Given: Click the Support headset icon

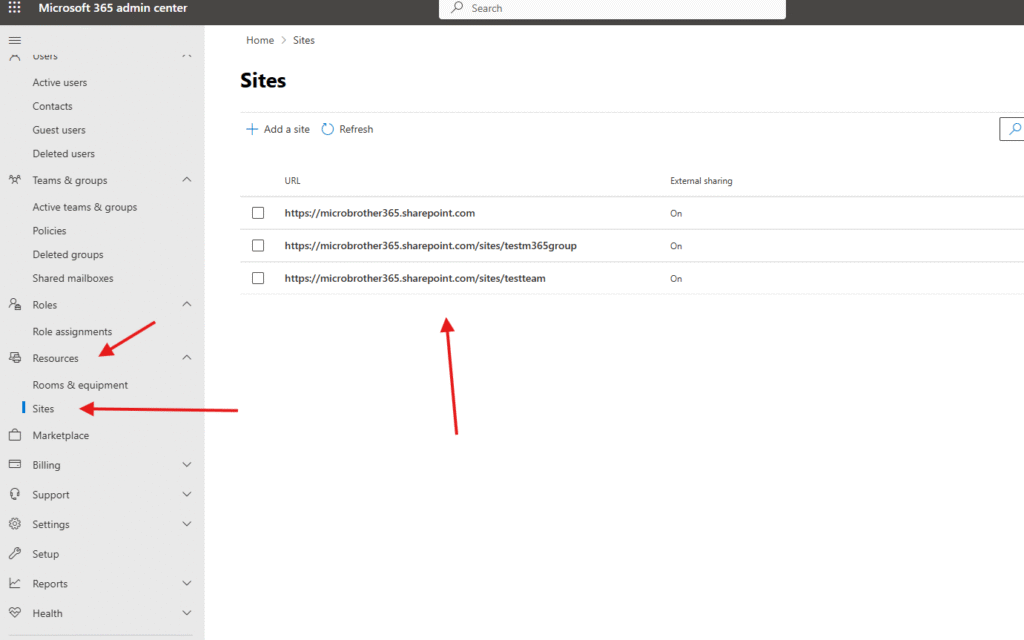Looking at the screenshot, I should (x=14, y=495).
